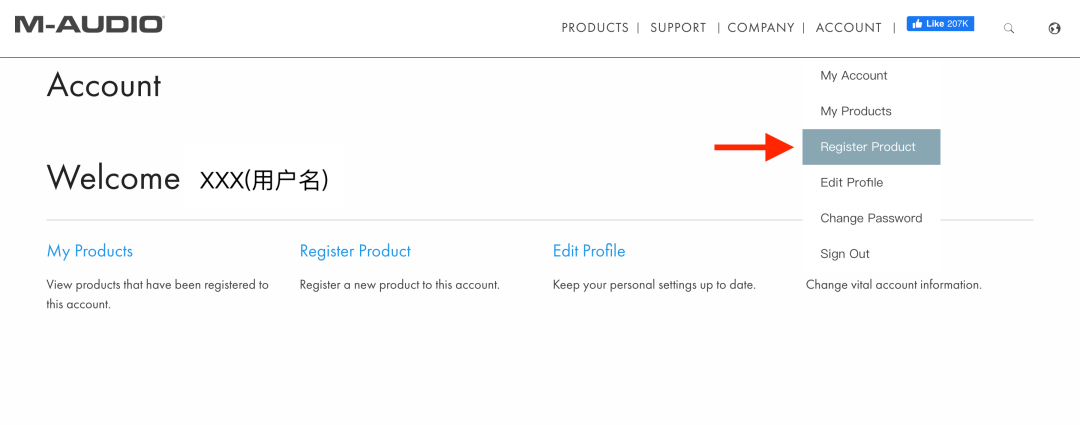
Task: Open the COMPANY menu
Action: pyautogui.click(x=761, y=28)
